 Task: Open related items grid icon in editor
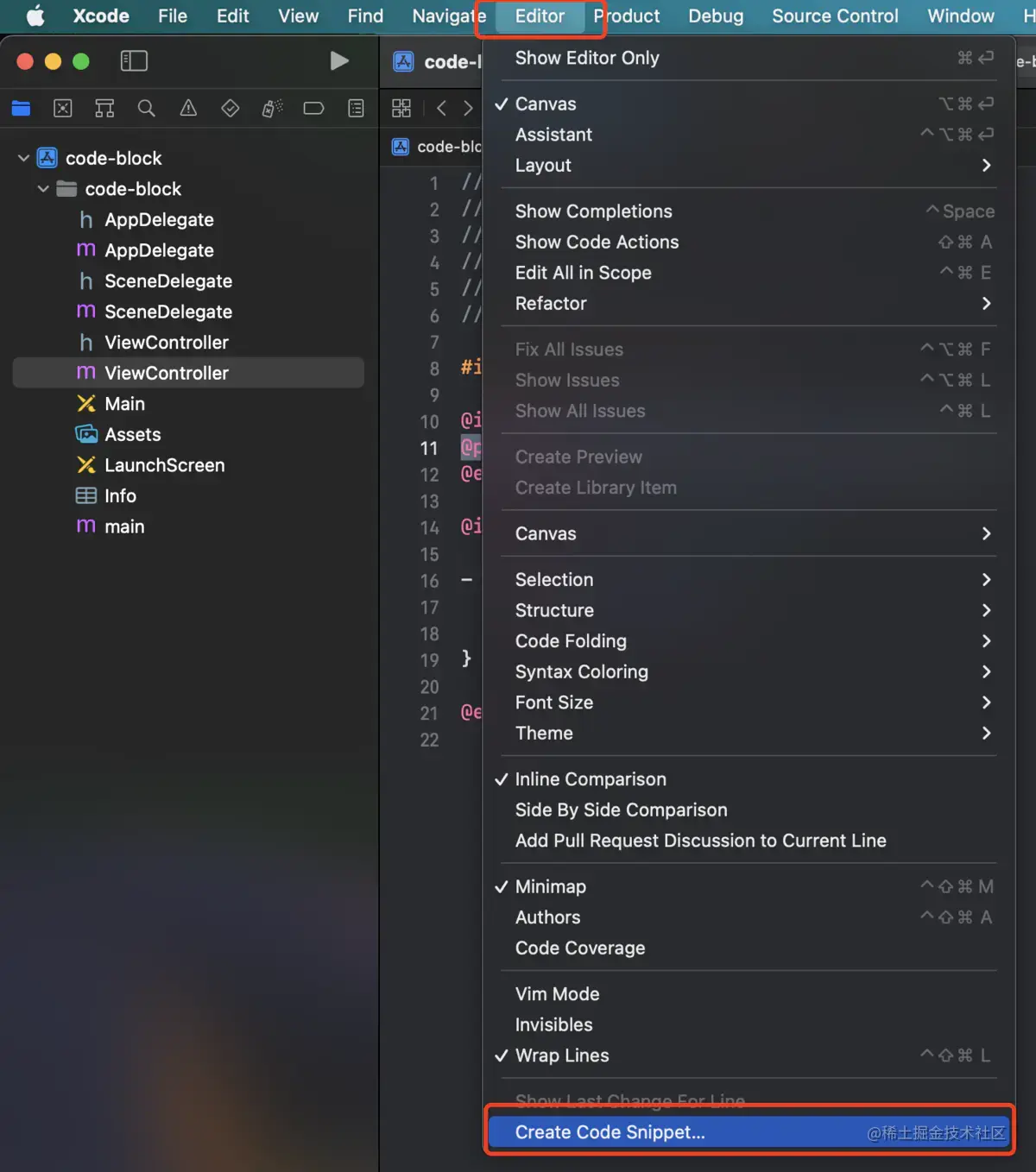[401, 108]
